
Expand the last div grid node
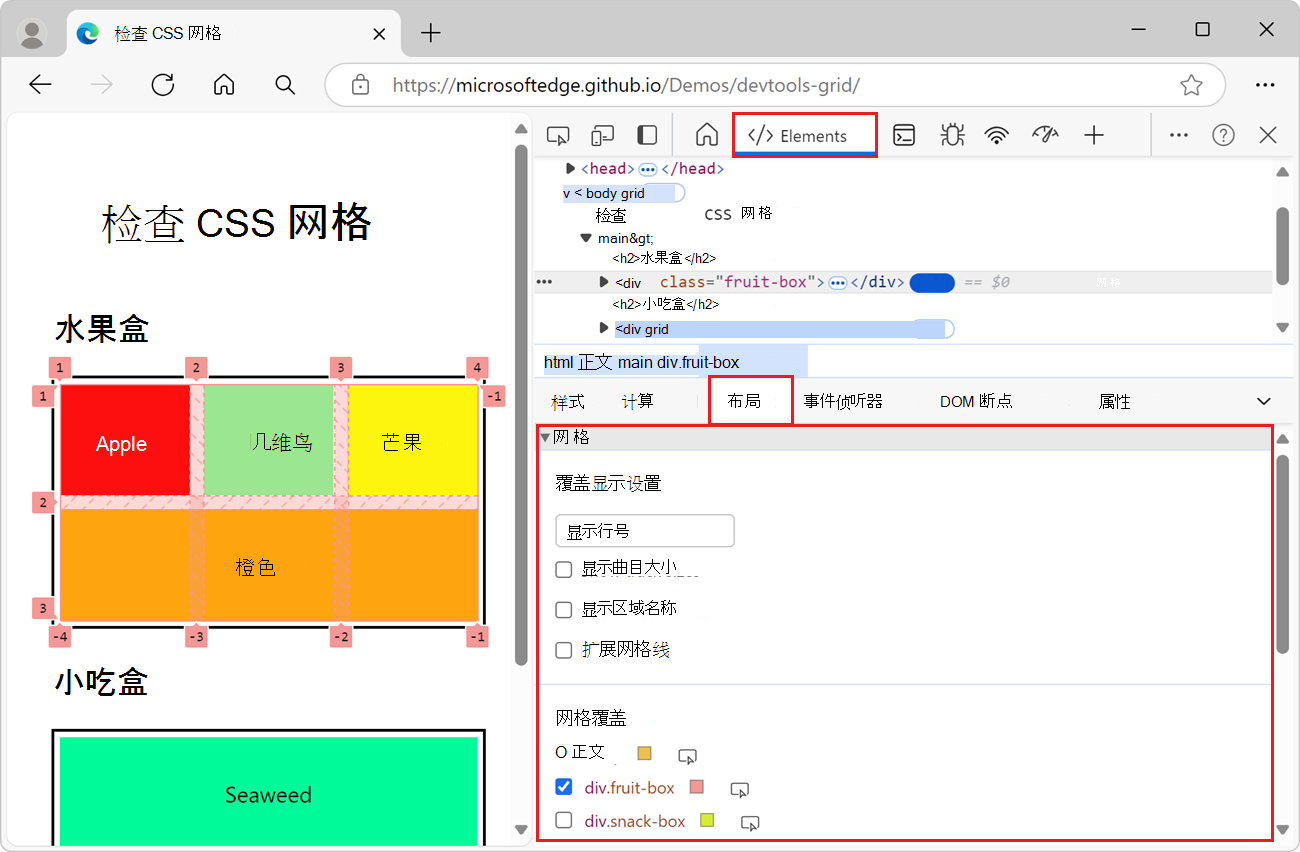[x=604, y=328]
